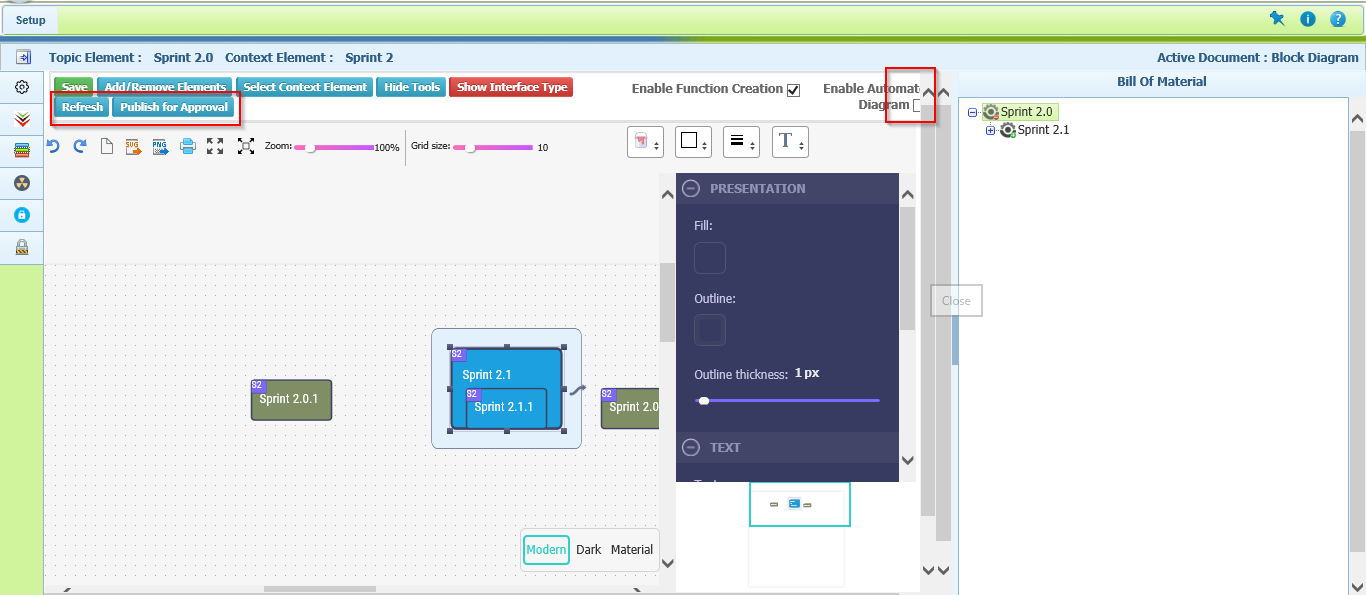This screenshot has height=595, width=1366.
Task: Click the zoom-to-fit icon
Action: click(x=246, y=146)
